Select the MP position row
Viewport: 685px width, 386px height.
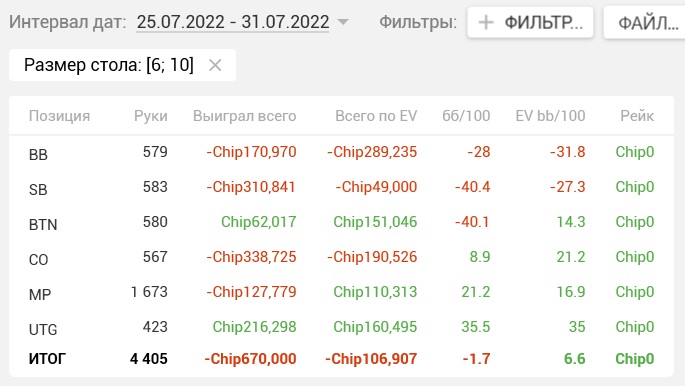coord(341,292)
